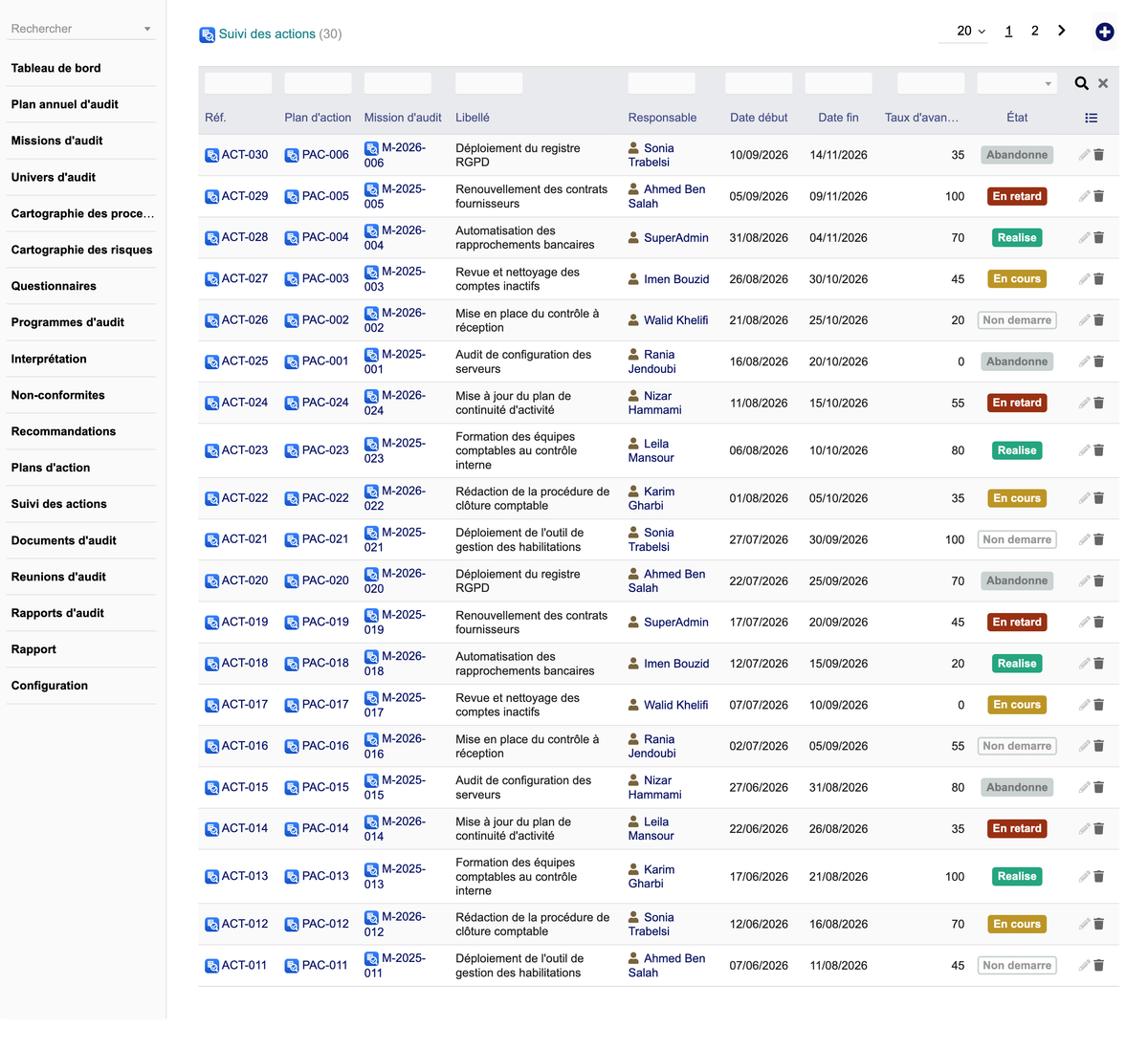Sort by Taux d'avancement column header
The width and height of the screenshot is (1148, 1050).
click(x=921, y=118)
